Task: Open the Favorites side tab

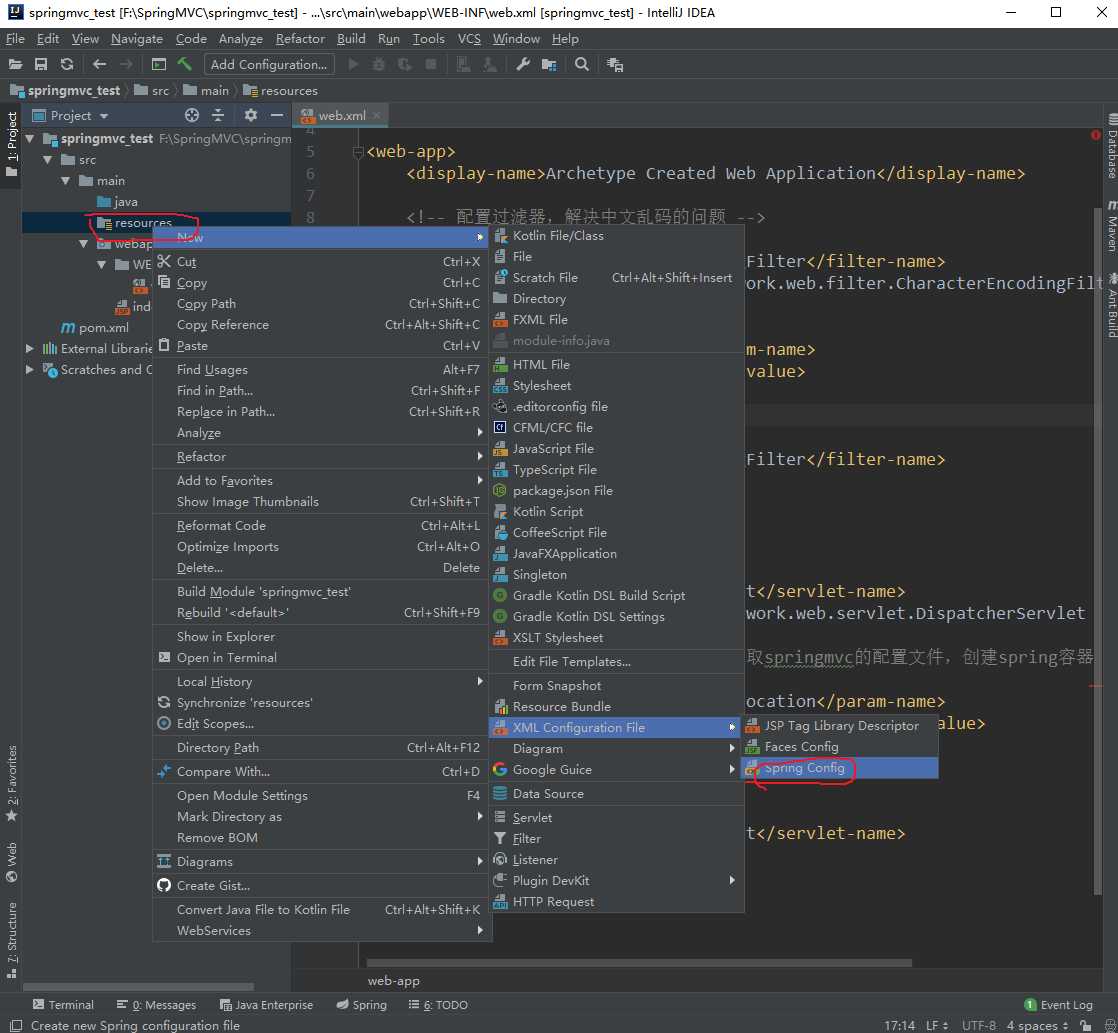Action: [12, 783]
